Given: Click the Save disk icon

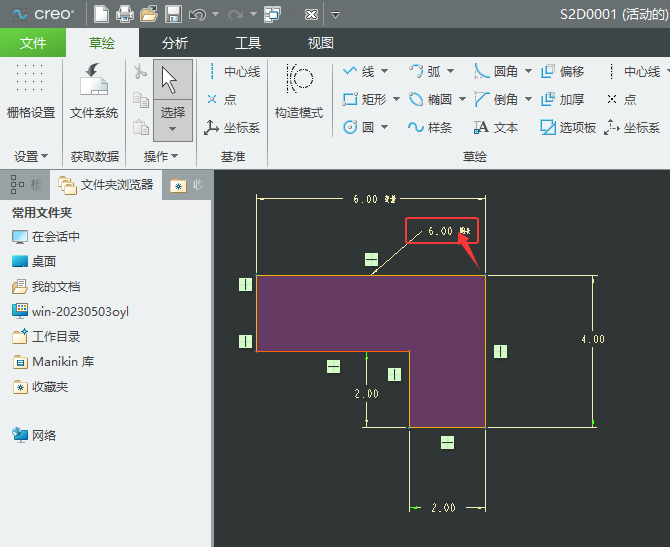Looking at the screenshot, I should pyautogui.click(x=173, y=14).
